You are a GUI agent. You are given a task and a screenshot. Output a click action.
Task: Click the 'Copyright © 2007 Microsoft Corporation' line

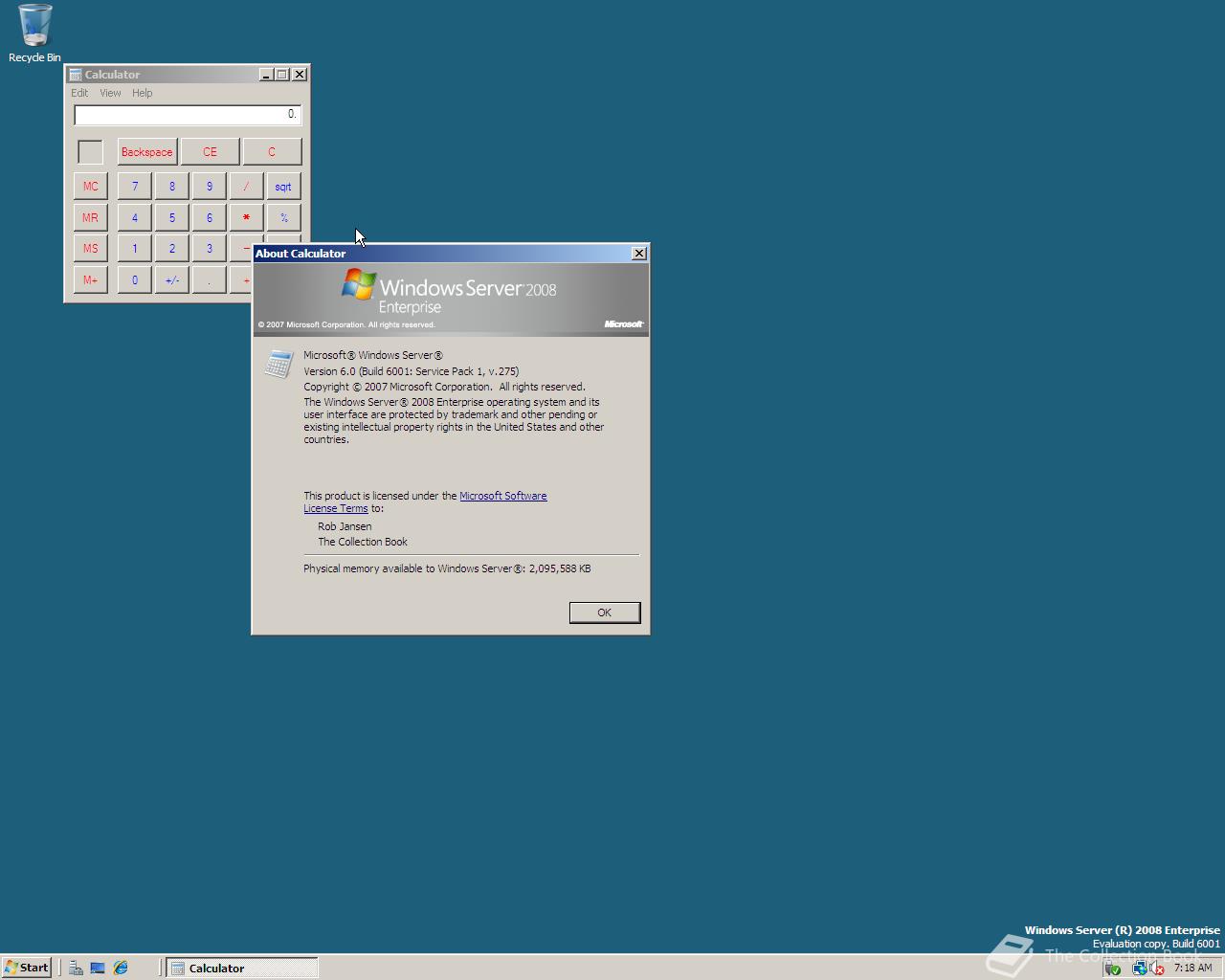tap(444, 387)
